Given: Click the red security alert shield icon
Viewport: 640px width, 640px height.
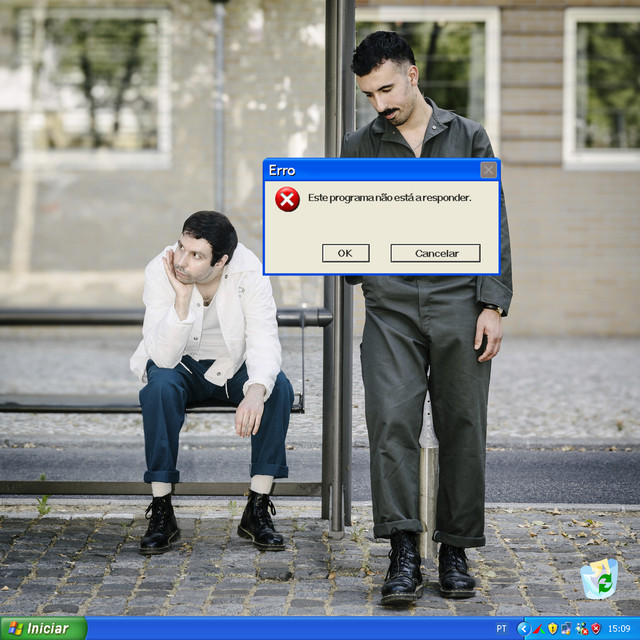Looking at the screenshot, I should point(595,629).
